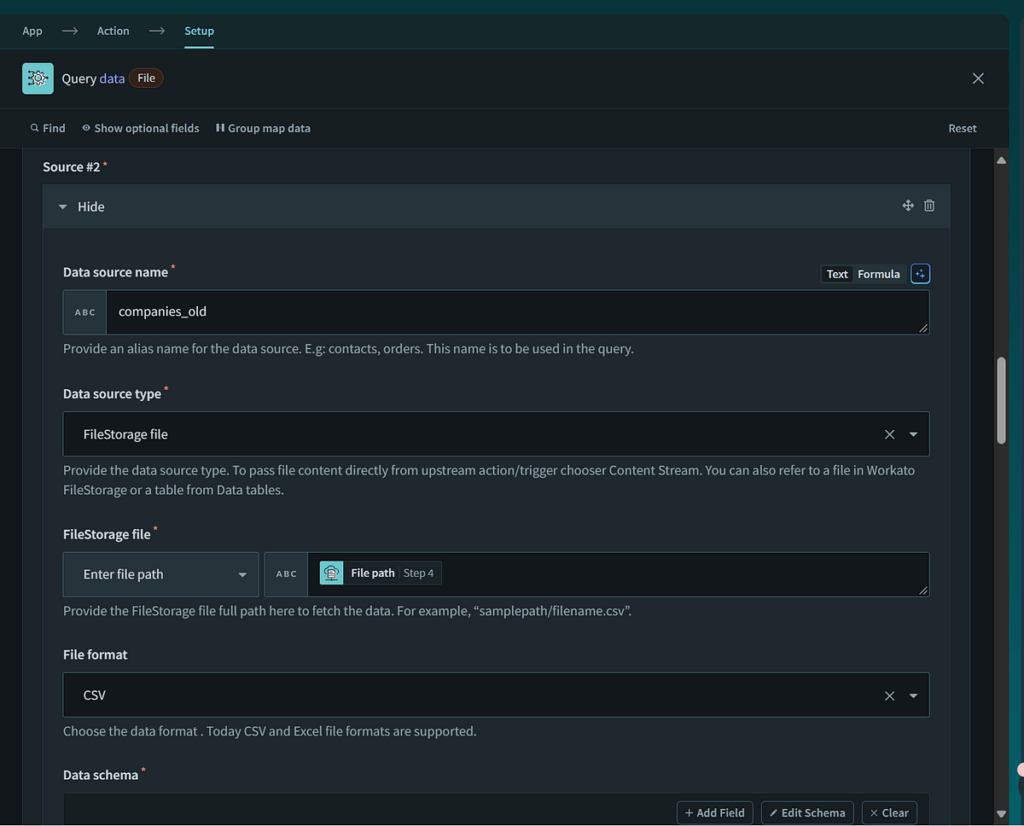Click the File path datapill icon
The width and height of the screenshot is (1024, 826).
coord(332,573)
